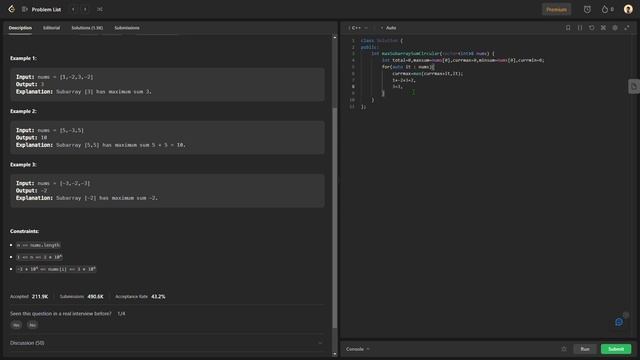This screenshot has width=640, height=360.
Task: Click the green Submit button
Action: (x=616, y=349)
